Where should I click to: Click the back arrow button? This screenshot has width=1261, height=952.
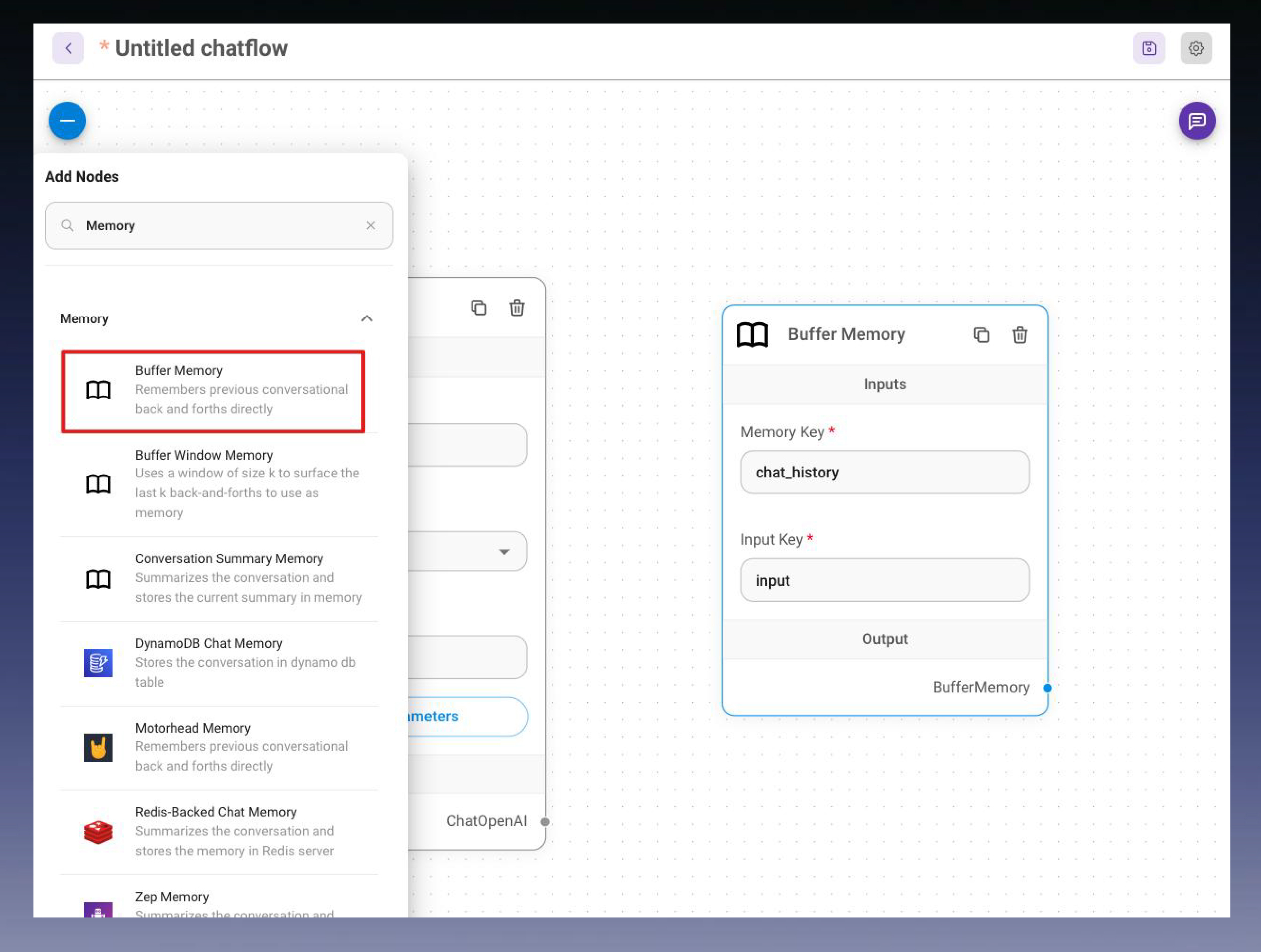(x=68, y=48)
